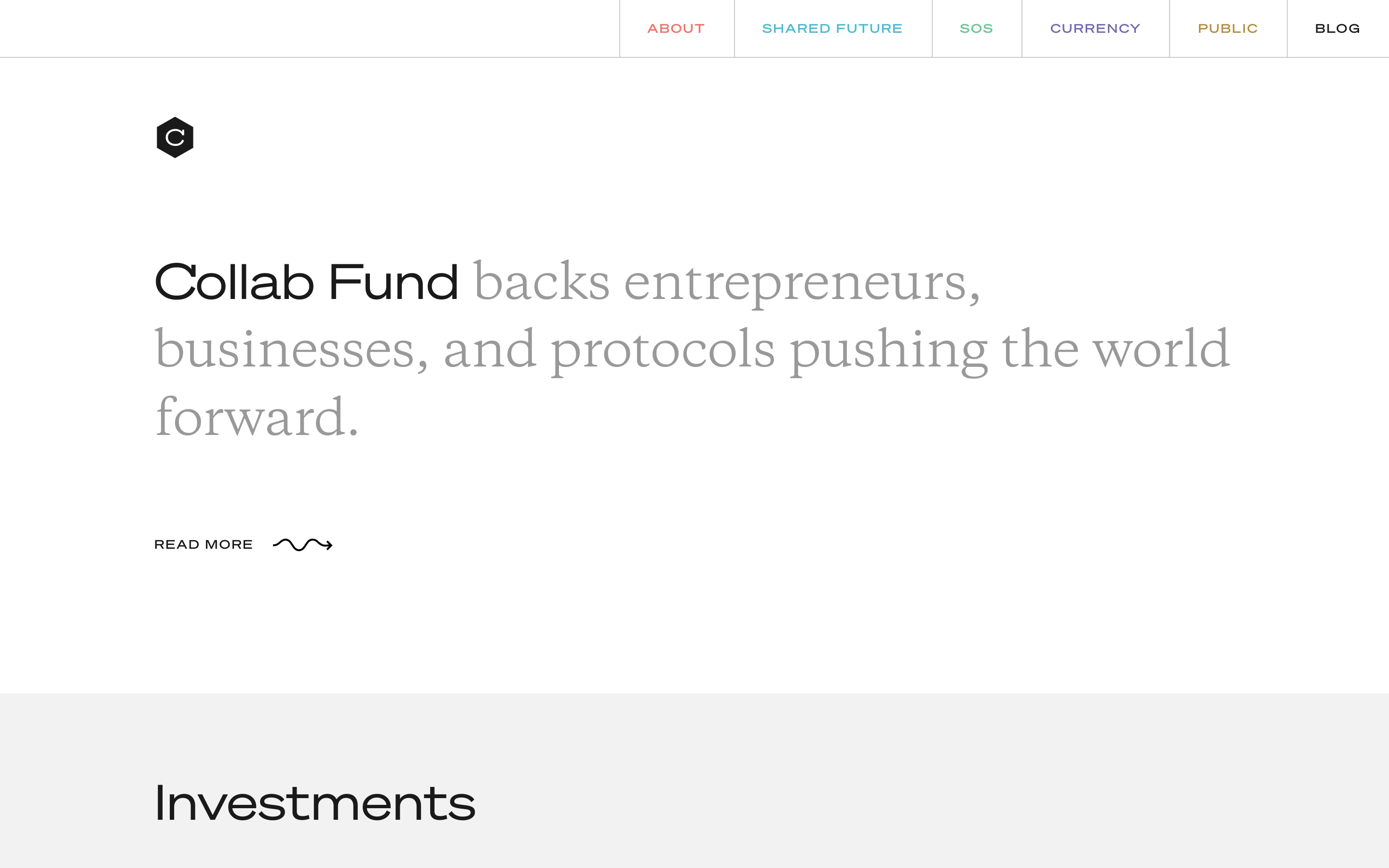Visit the Blog from the top navigation

click(x=1337, y=29)
